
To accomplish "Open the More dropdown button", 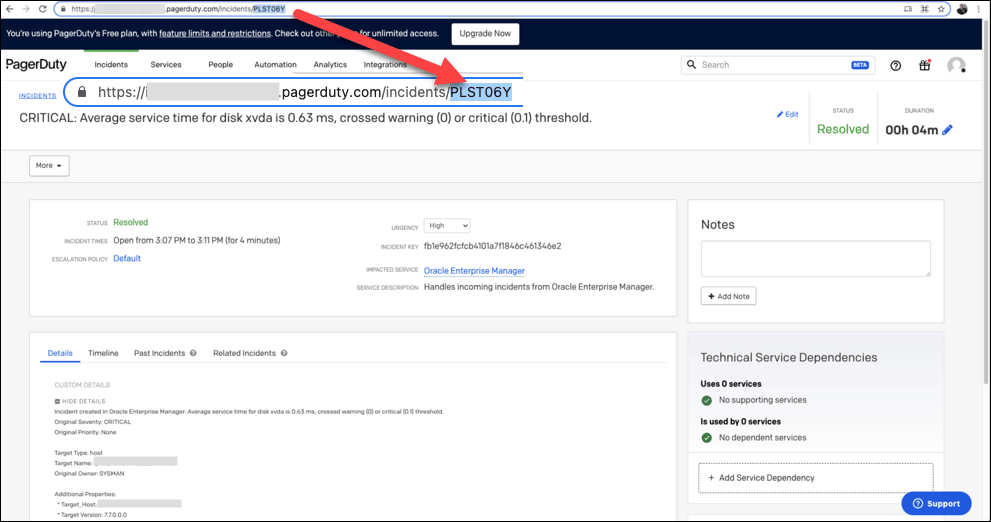I will [49, 166].
